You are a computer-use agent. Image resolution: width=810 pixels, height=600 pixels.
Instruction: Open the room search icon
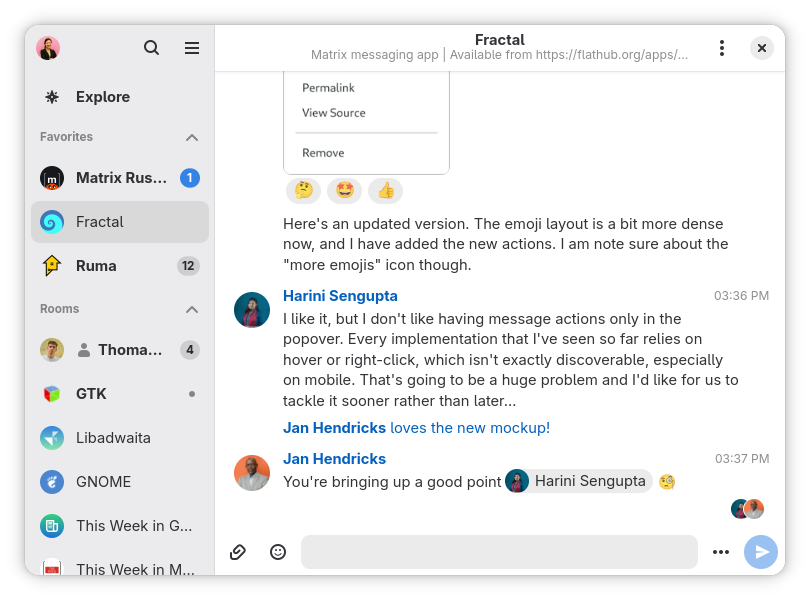tap(151, 48)
